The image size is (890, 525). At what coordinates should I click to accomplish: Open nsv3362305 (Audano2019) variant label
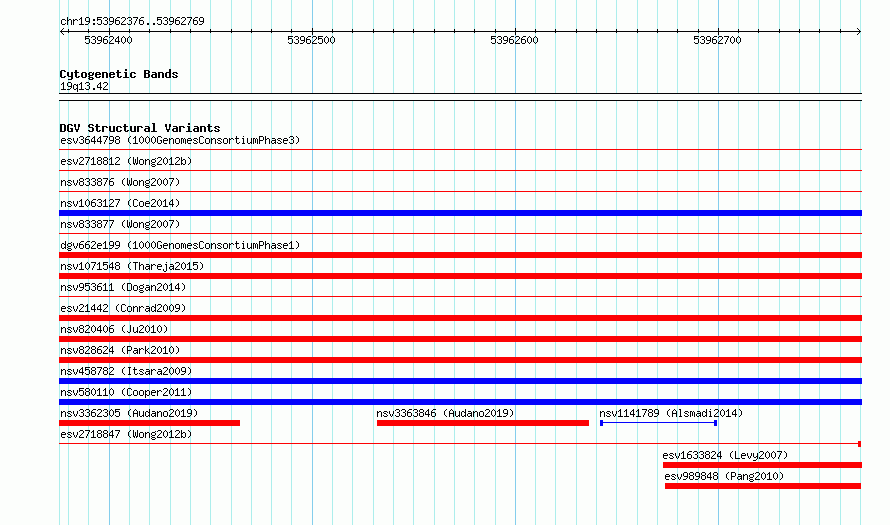click(x=129, y=413)
